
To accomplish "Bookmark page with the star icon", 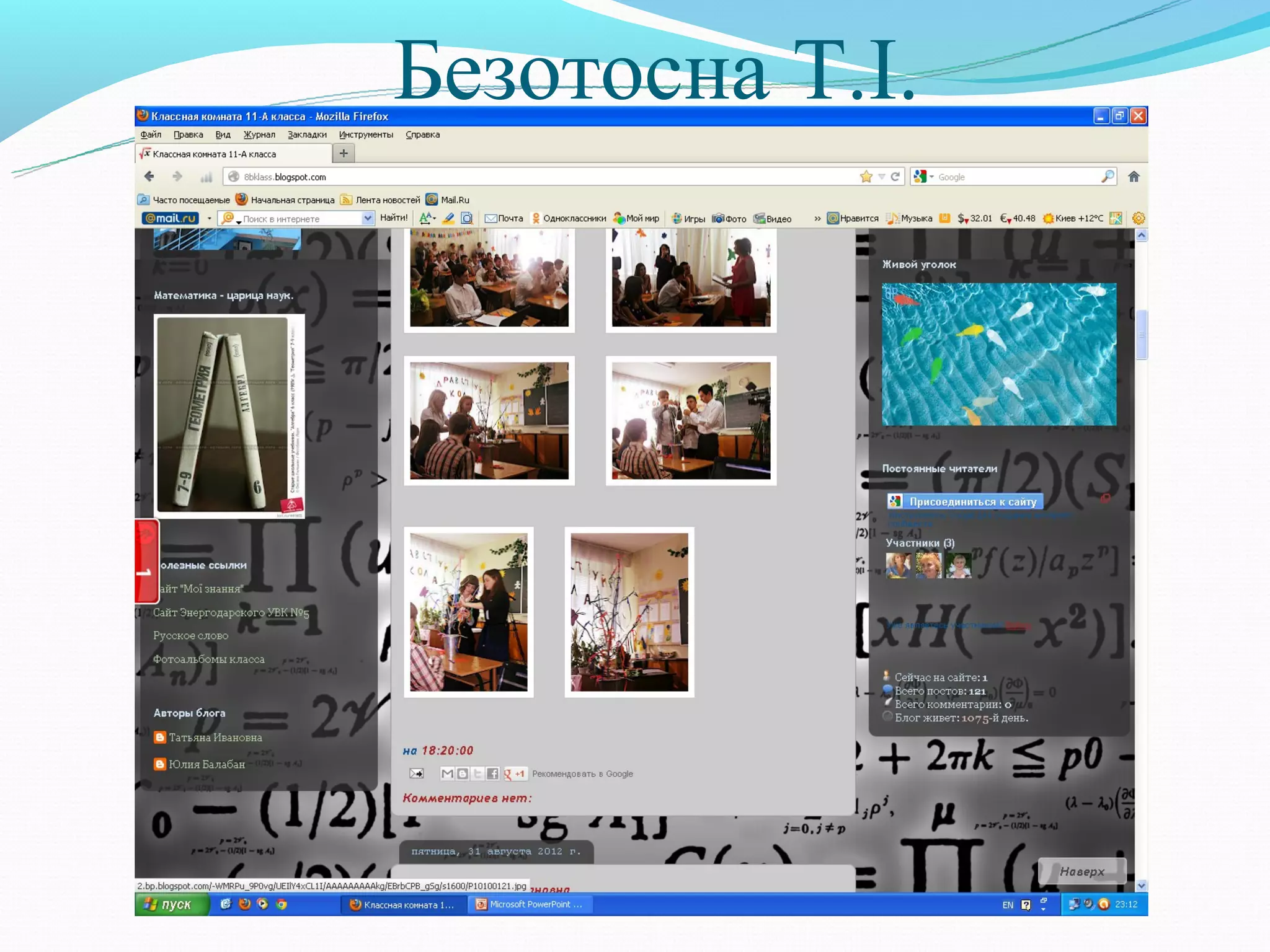I will [x=866, y=177].
